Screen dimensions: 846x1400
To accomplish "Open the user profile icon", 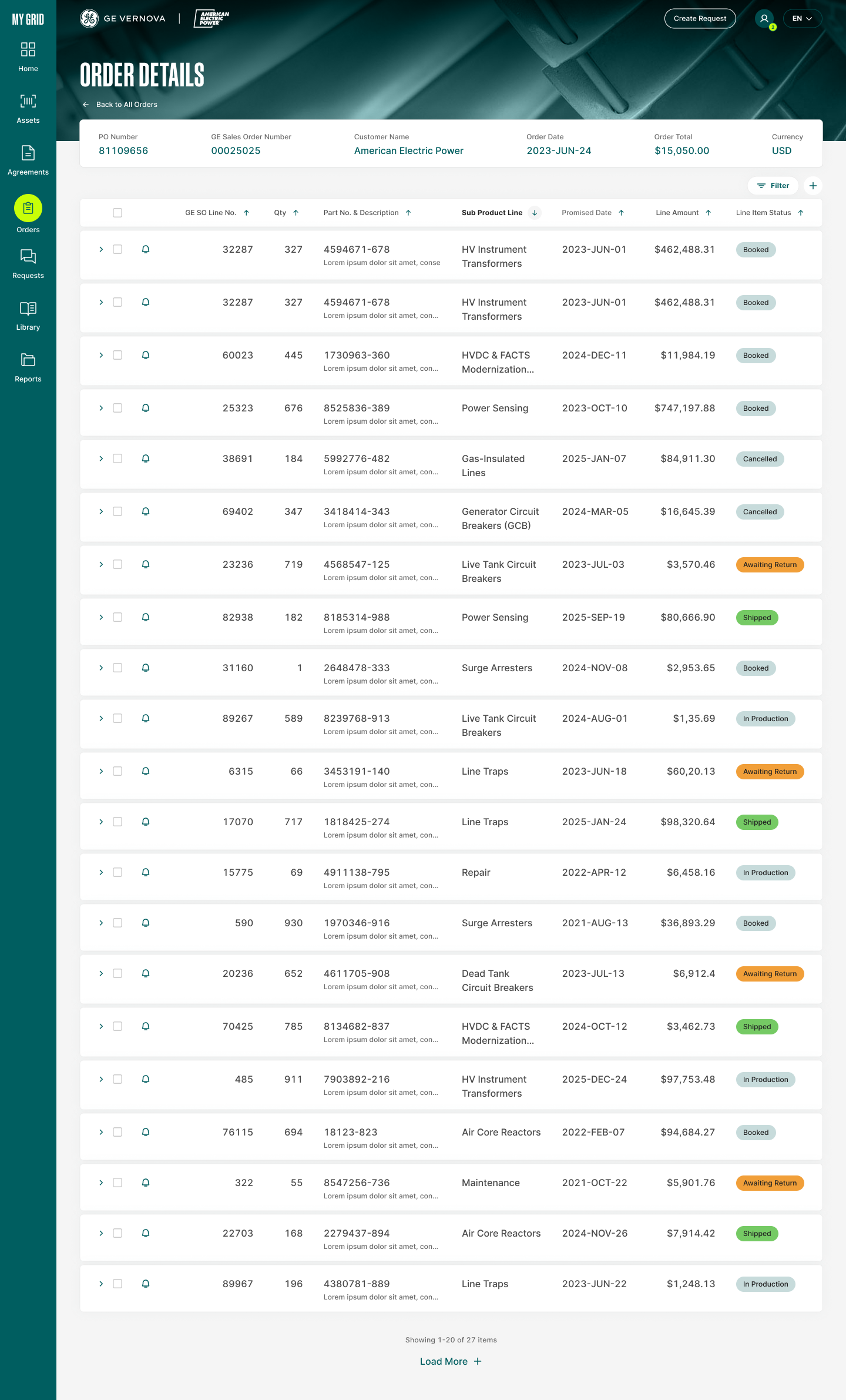I will 764,18.
